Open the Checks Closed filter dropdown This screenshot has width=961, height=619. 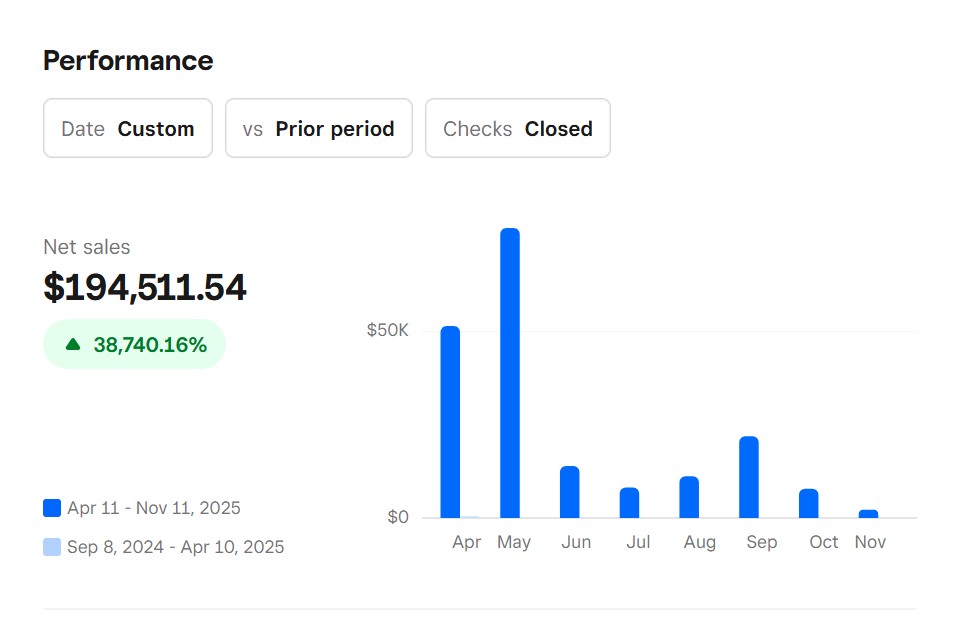pyautogui.click(x=518, y=128)
